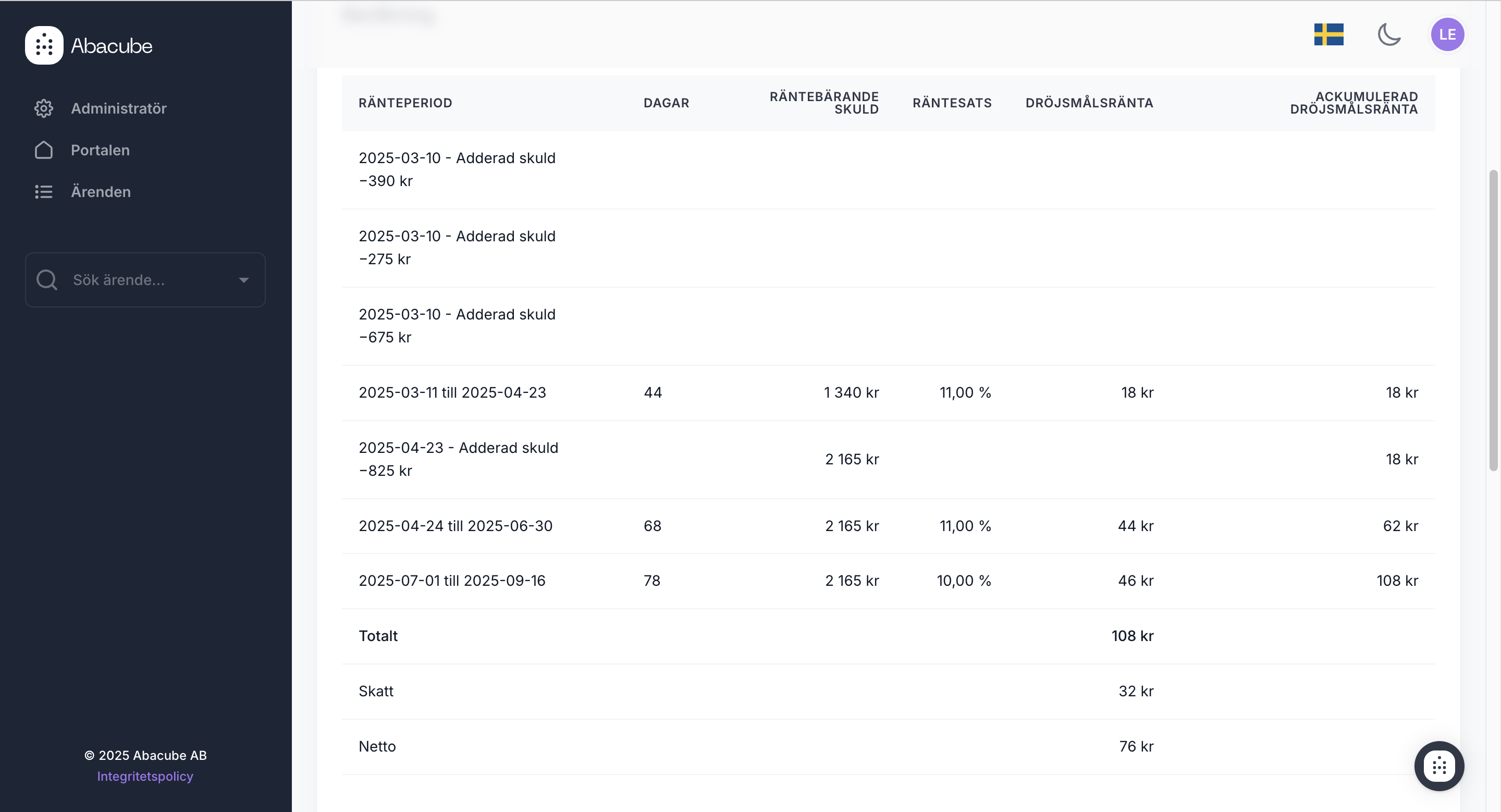Click the Ränteperiod column header
Screen dimensions: 1501x812
pyautogui.click(x=405, y=103)
